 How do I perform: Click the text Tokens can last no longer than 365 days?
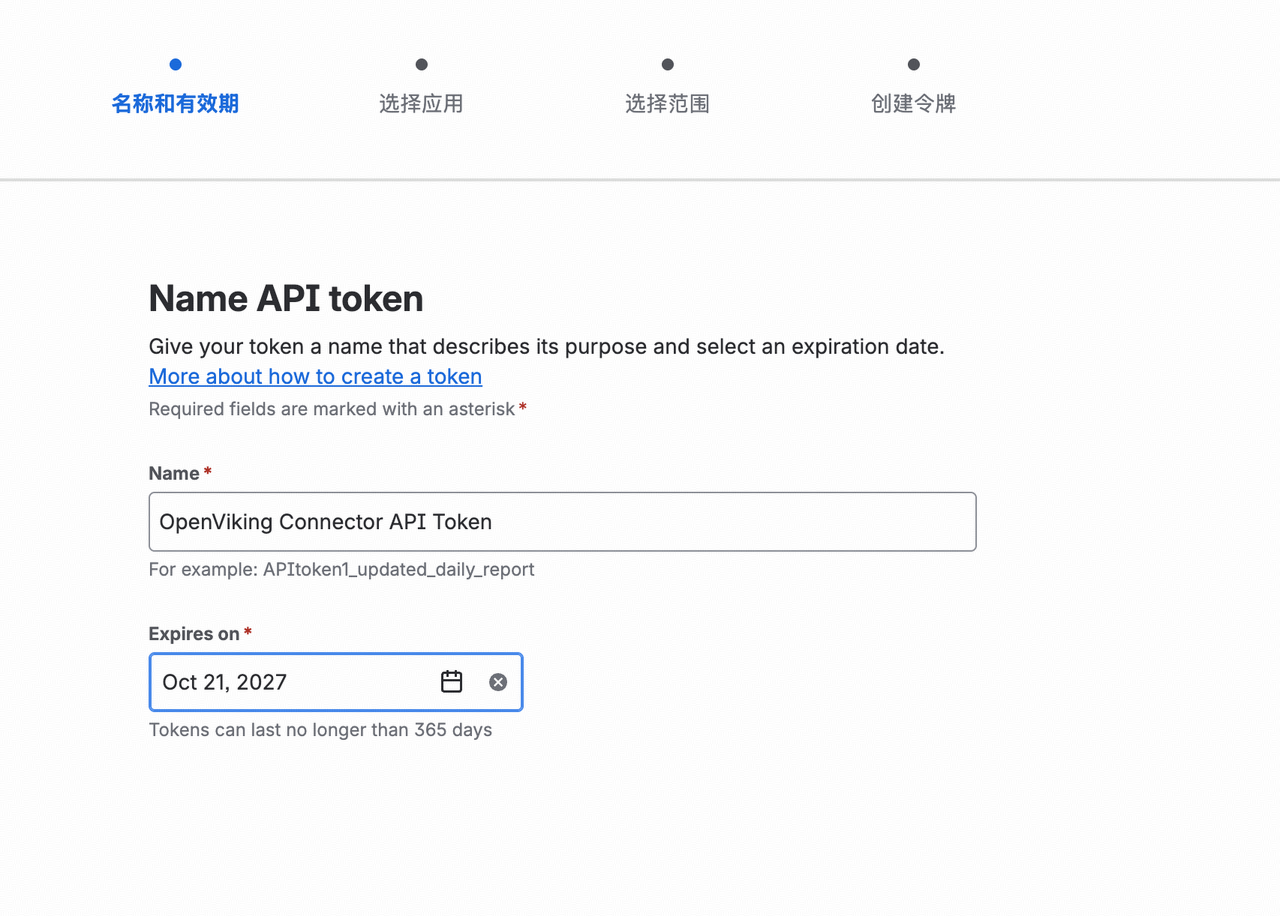click(321, 730)
